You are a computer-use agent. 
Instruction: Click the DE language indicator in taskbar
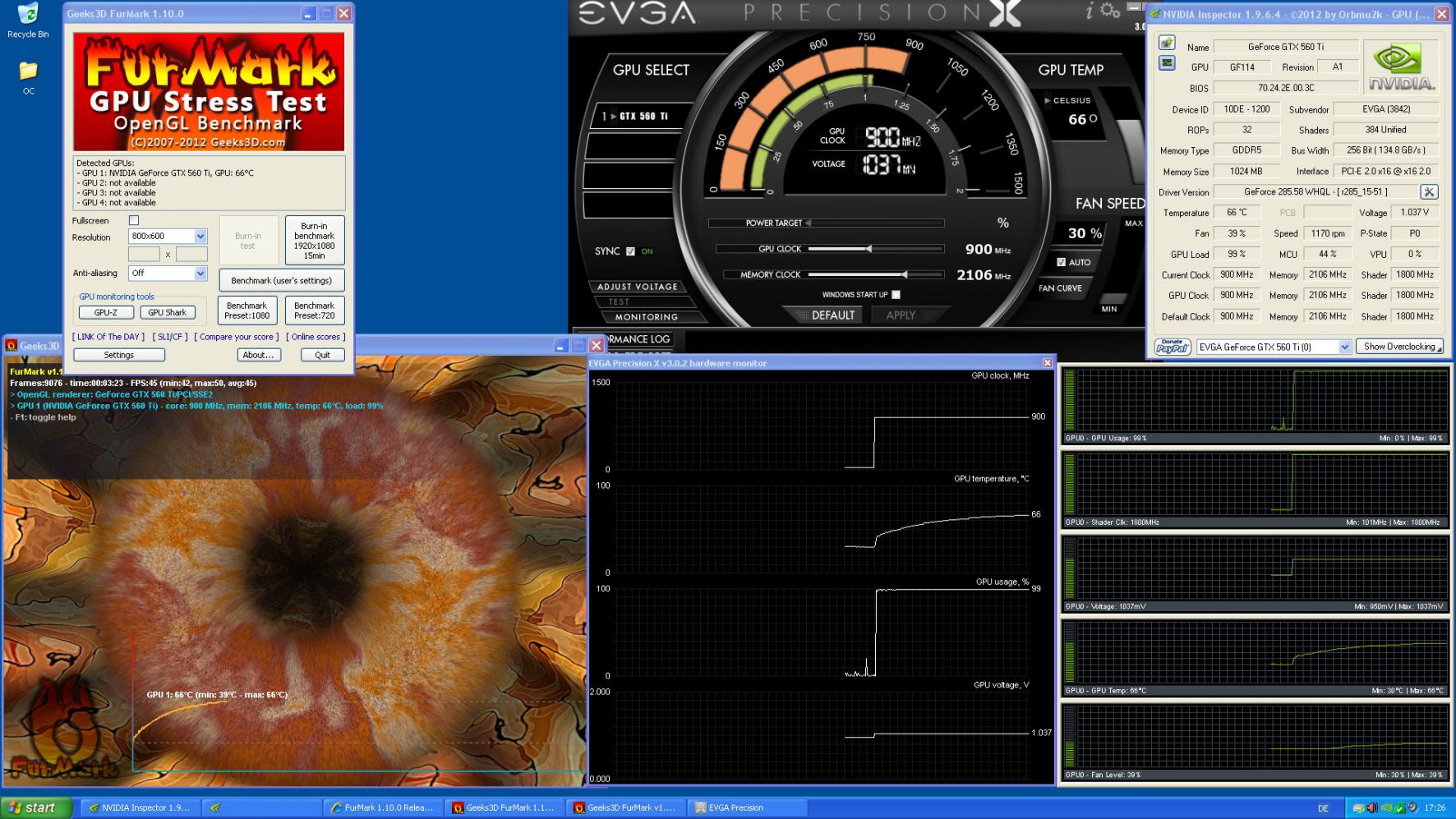tap(1323, 808)
